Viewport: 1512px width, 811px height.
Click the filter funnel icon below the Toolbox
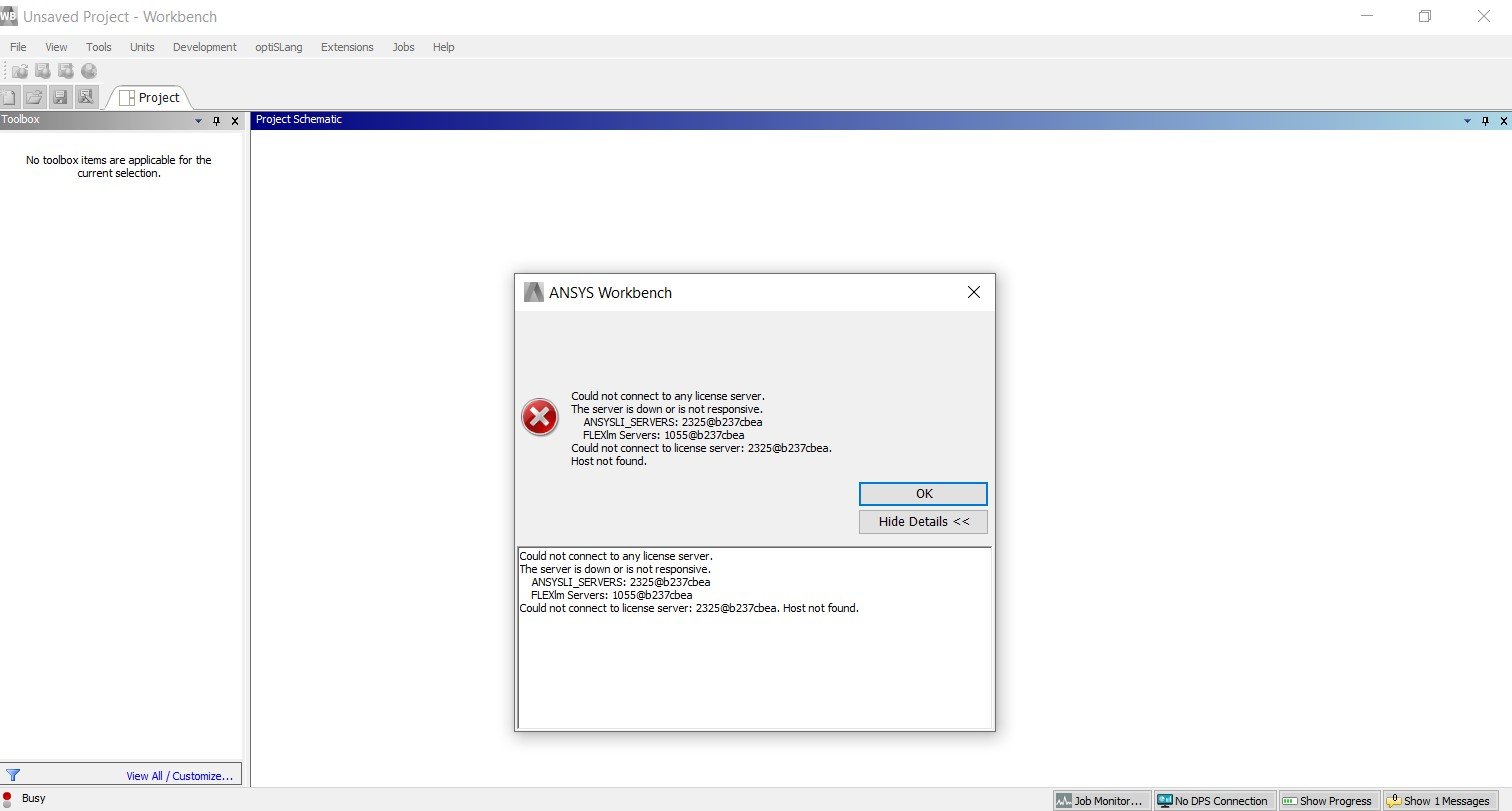13,774
